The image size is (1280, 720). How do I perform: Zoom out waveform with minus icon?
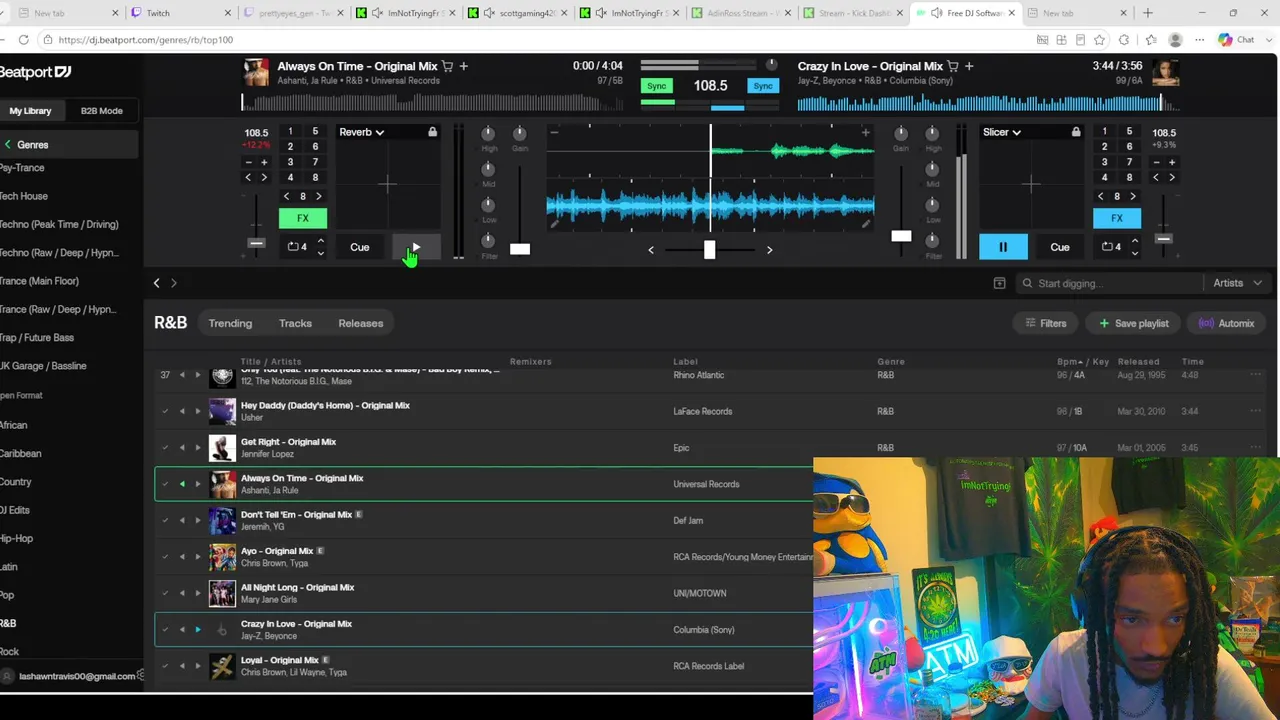coord(554,132)
